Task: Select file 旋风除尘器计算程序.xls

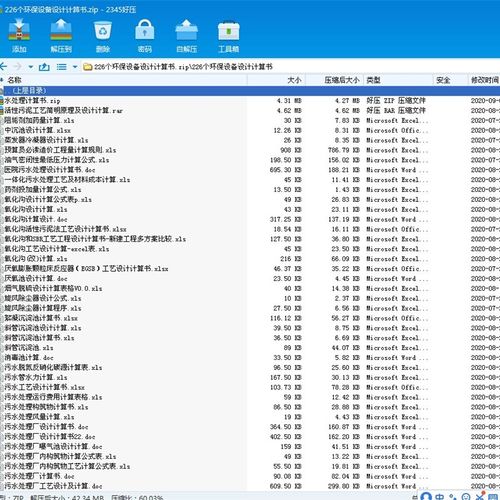Action: click(x=43, y=308)
